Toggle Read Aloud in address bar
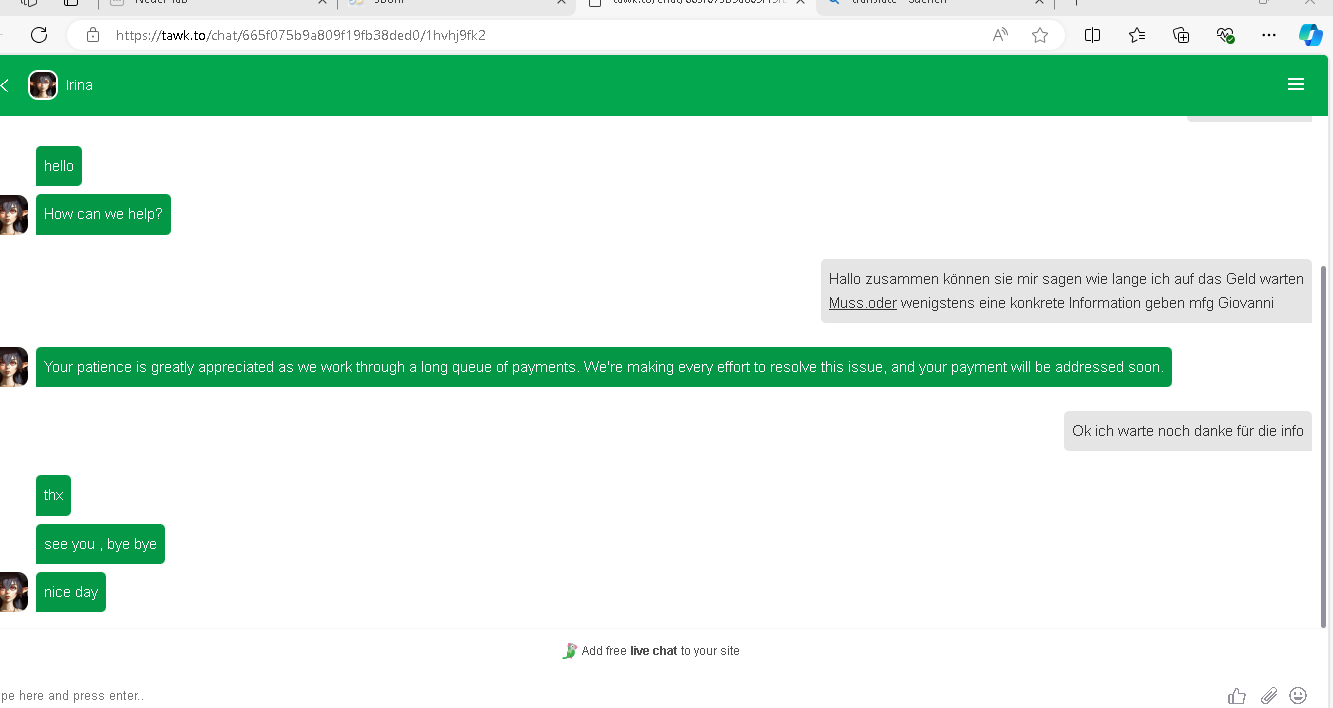This screenshot has width=1333, height=708. tap(1000, 35)
